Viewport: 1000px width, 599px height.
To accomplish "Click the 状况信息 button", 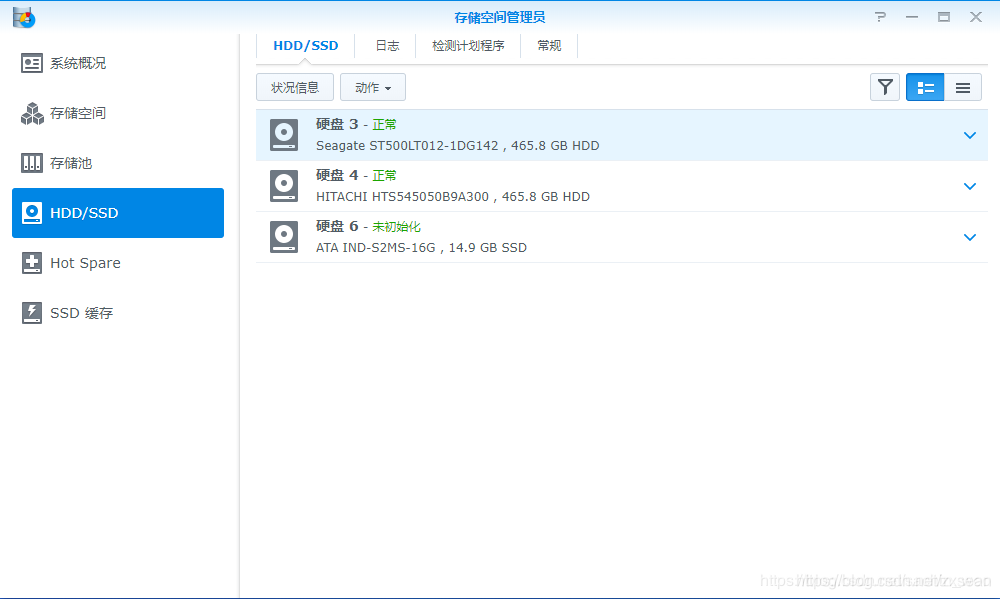I will [x=294, y=87].
